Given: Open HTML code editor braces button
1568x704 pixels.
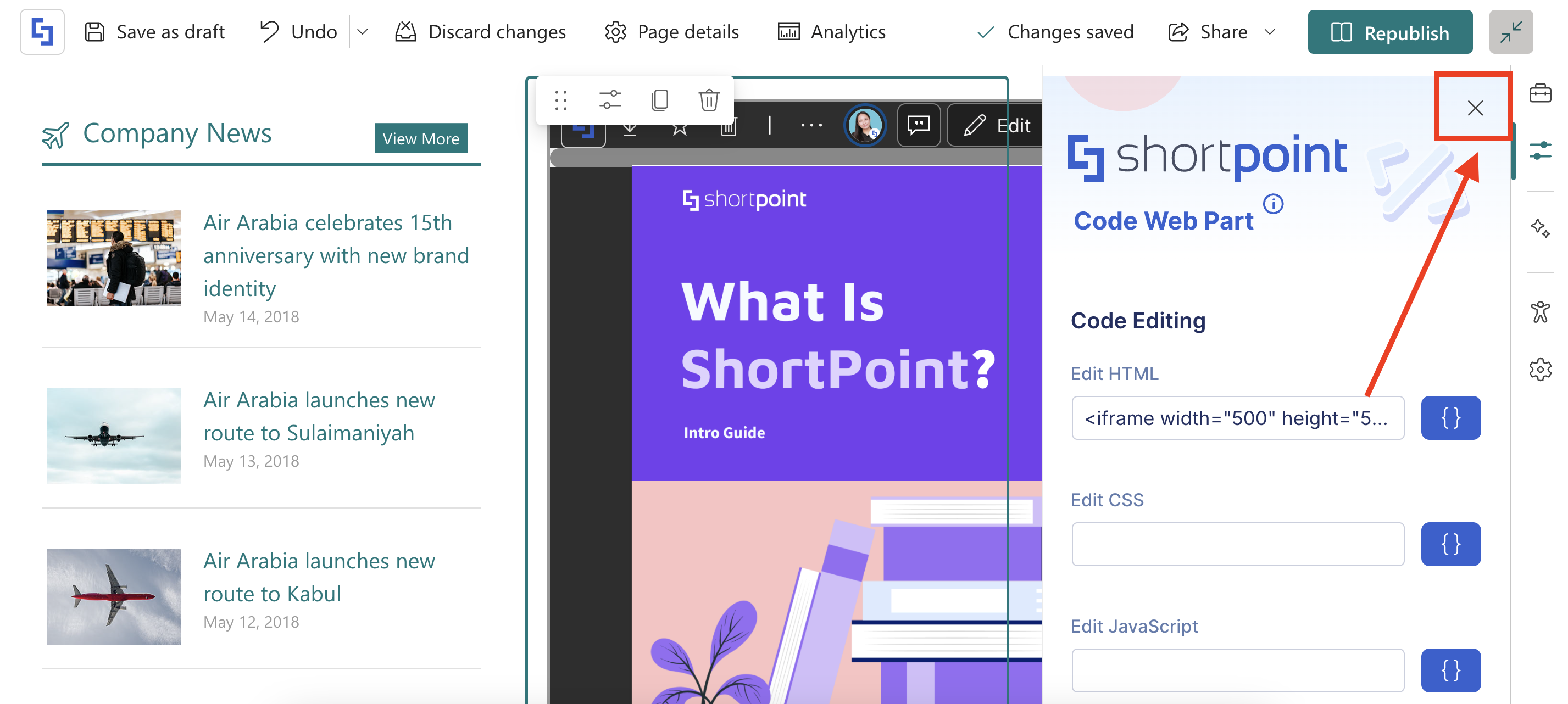Looking at the screenshot, I should 1450,418.
